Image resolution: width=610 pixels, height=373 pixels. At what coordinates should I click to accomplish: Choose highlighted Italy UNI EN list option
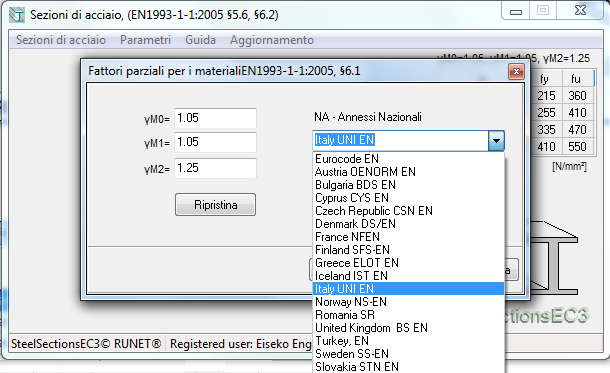click(408, 289)
